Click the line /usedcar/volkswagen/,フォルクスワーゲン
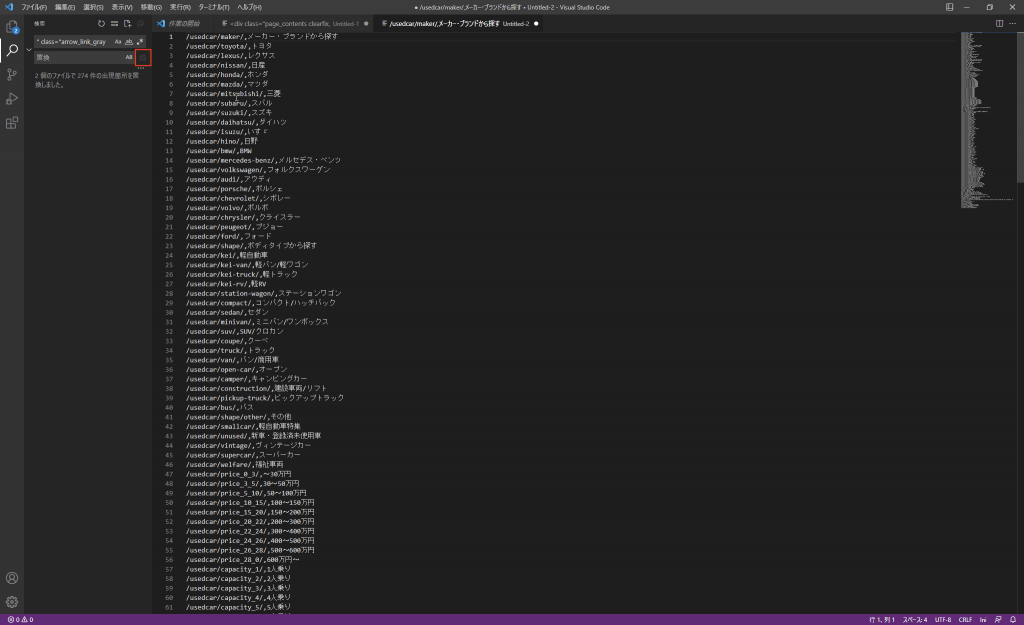1024x625 pixels. [258, 170]
